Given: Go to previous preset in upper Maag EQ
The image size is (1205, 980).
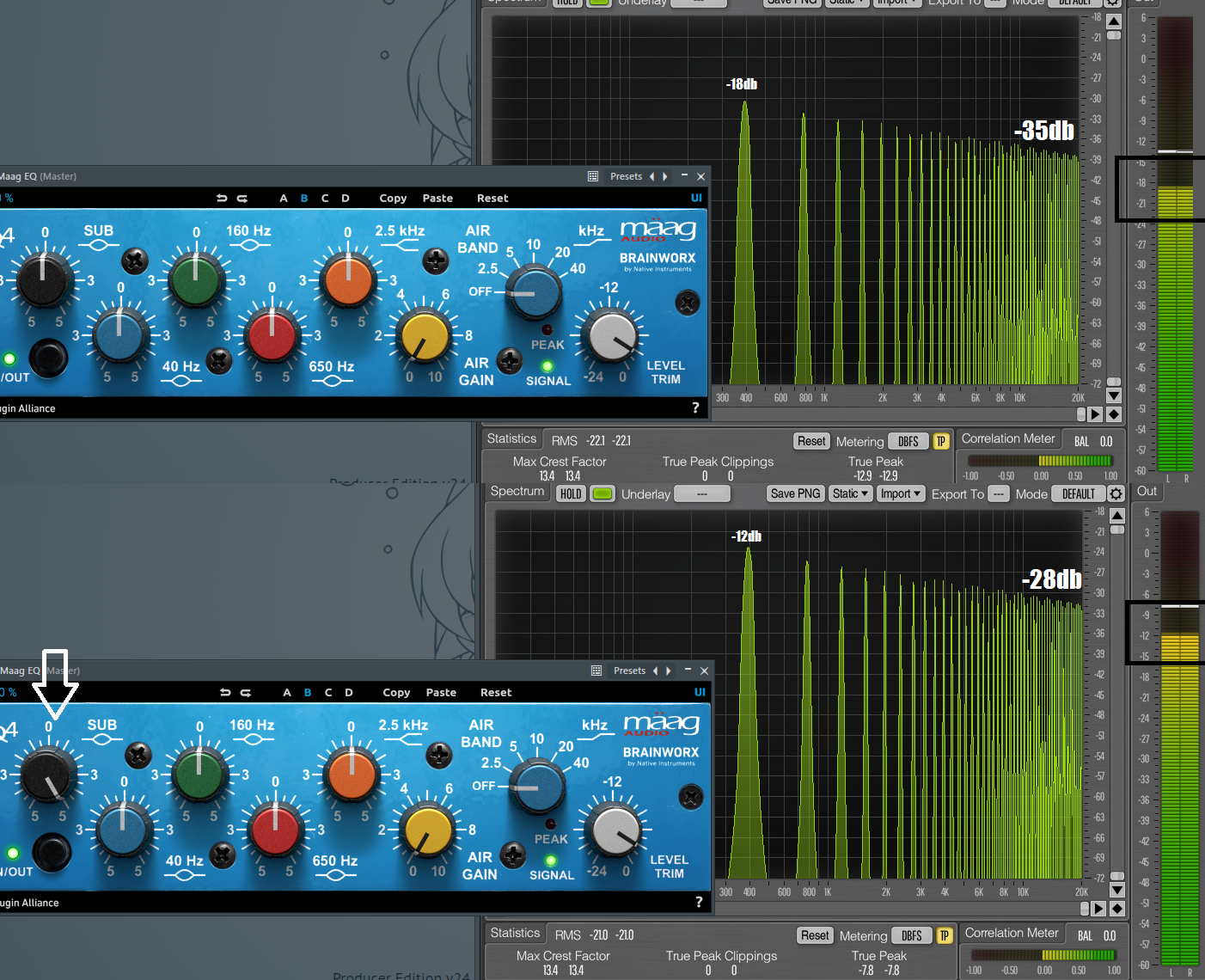Looking at the screenshot, I should coord(652,176).
